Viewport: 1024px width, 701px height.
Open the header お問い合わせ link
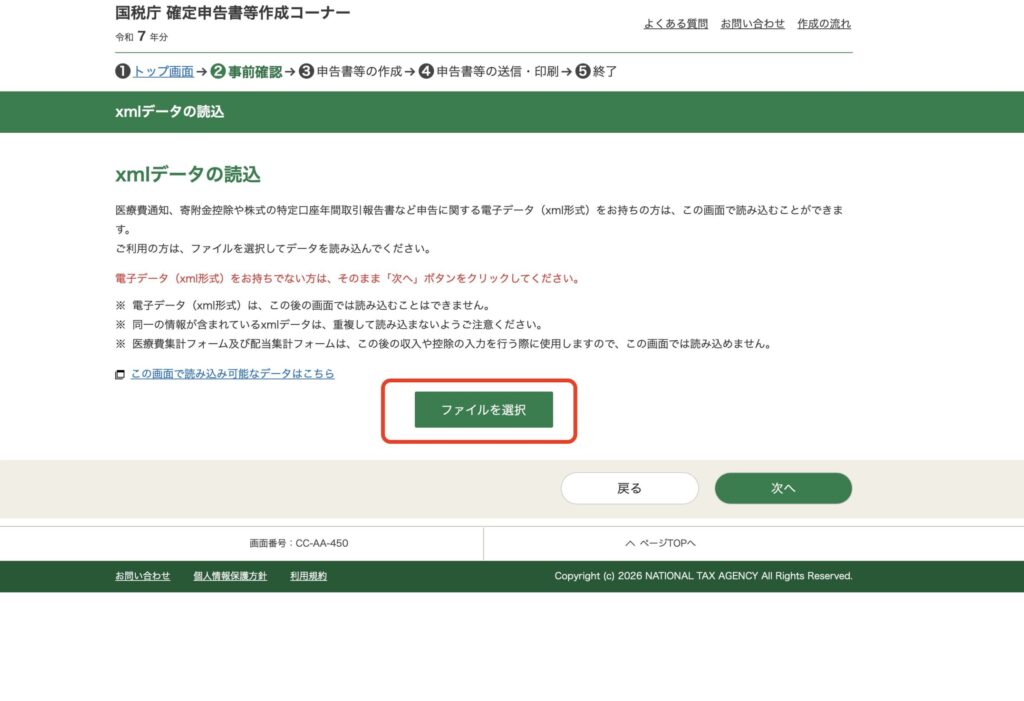752,24
